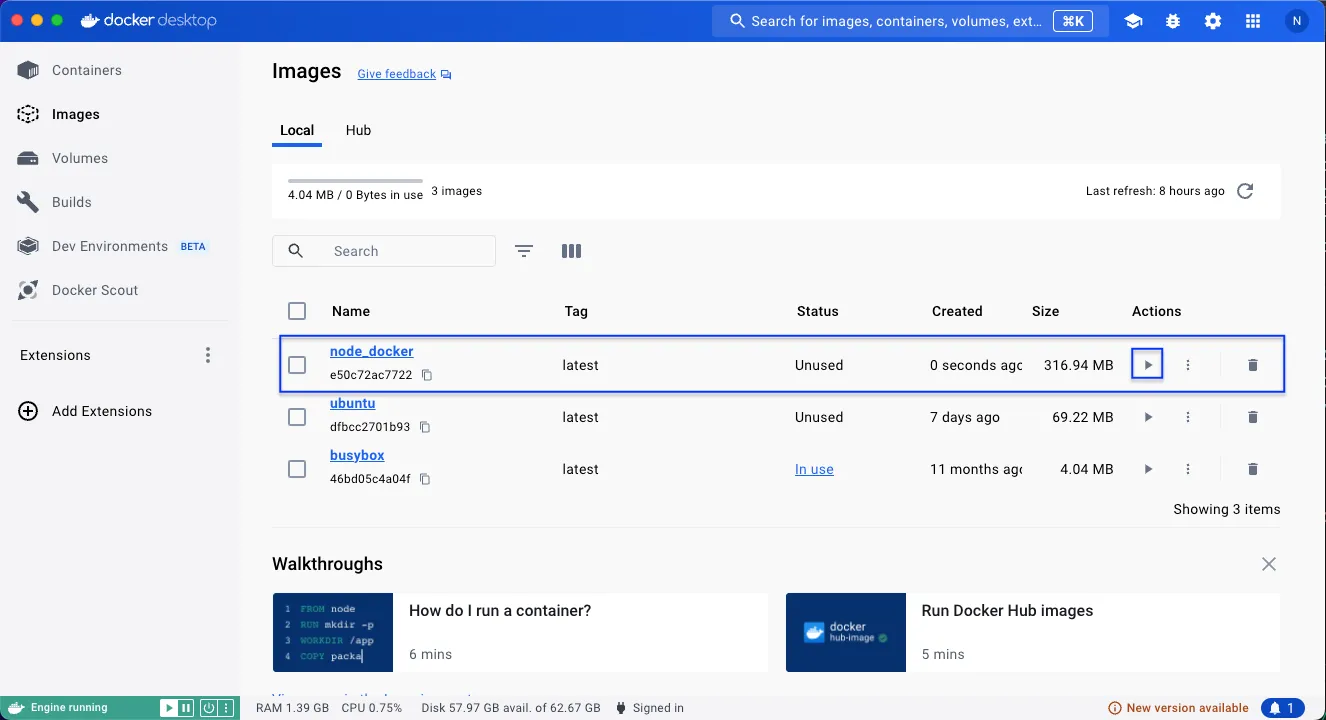The height and width of the screenshot is (720, 1326).
Task: Click the 7 days ago created value
Action: (x=965, y=417)
